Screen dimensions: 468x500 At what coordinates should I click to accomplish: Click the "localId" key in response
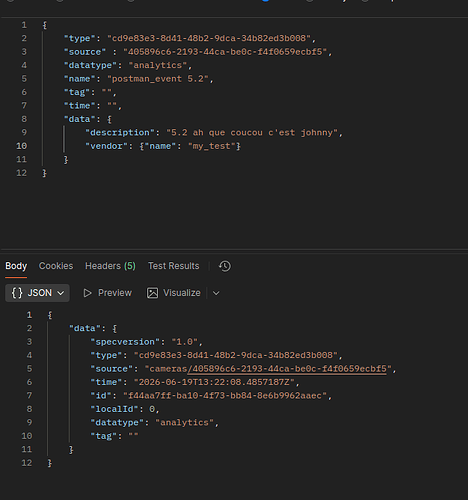[x=115, y=409]
